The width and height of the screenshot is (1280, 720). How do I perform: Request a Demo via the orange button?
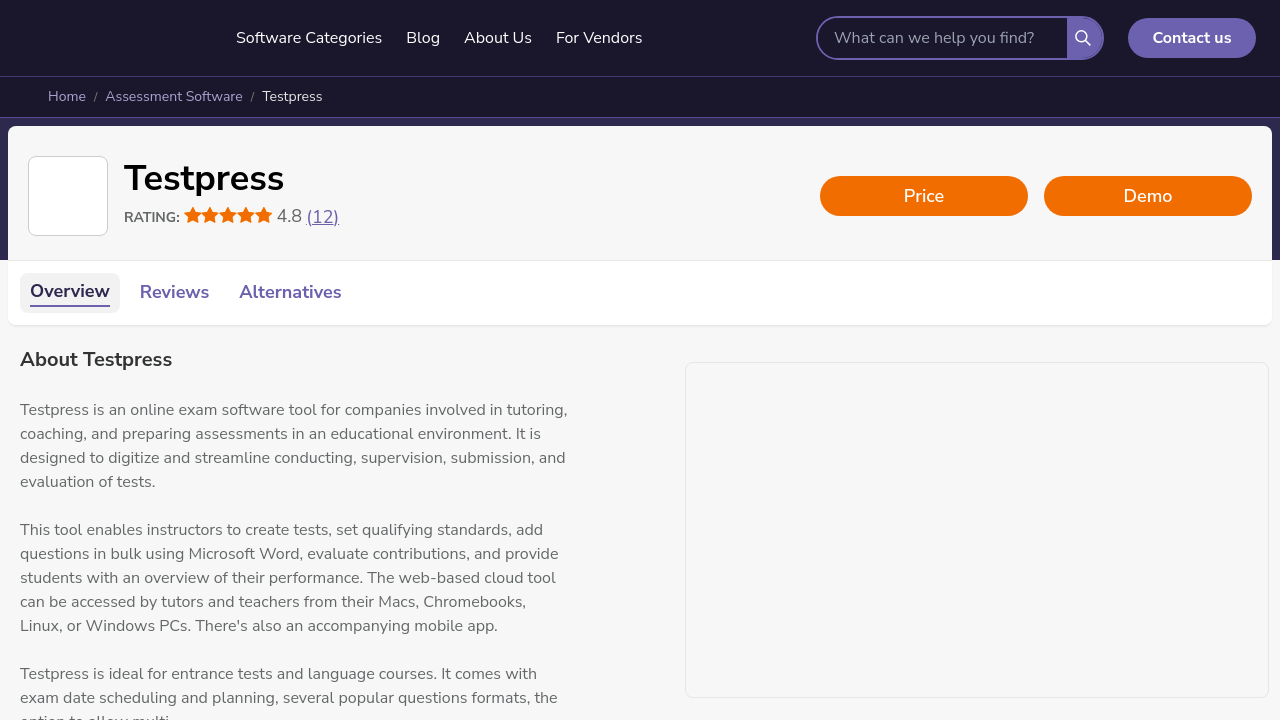pyautogui.click(x=1148, y=196)
